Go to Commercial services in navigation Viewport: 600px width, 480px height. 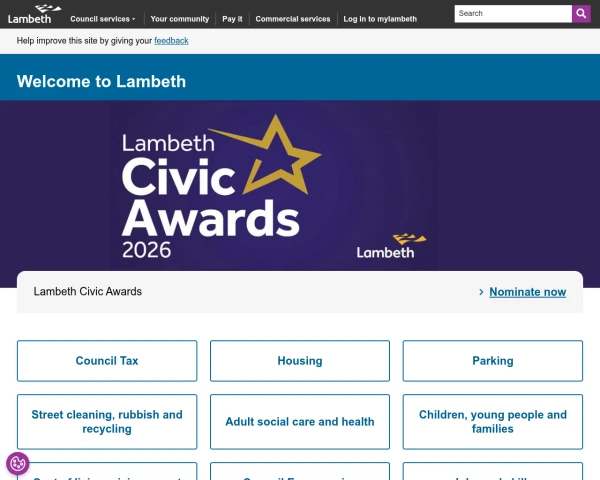click(x=293, y=19)
